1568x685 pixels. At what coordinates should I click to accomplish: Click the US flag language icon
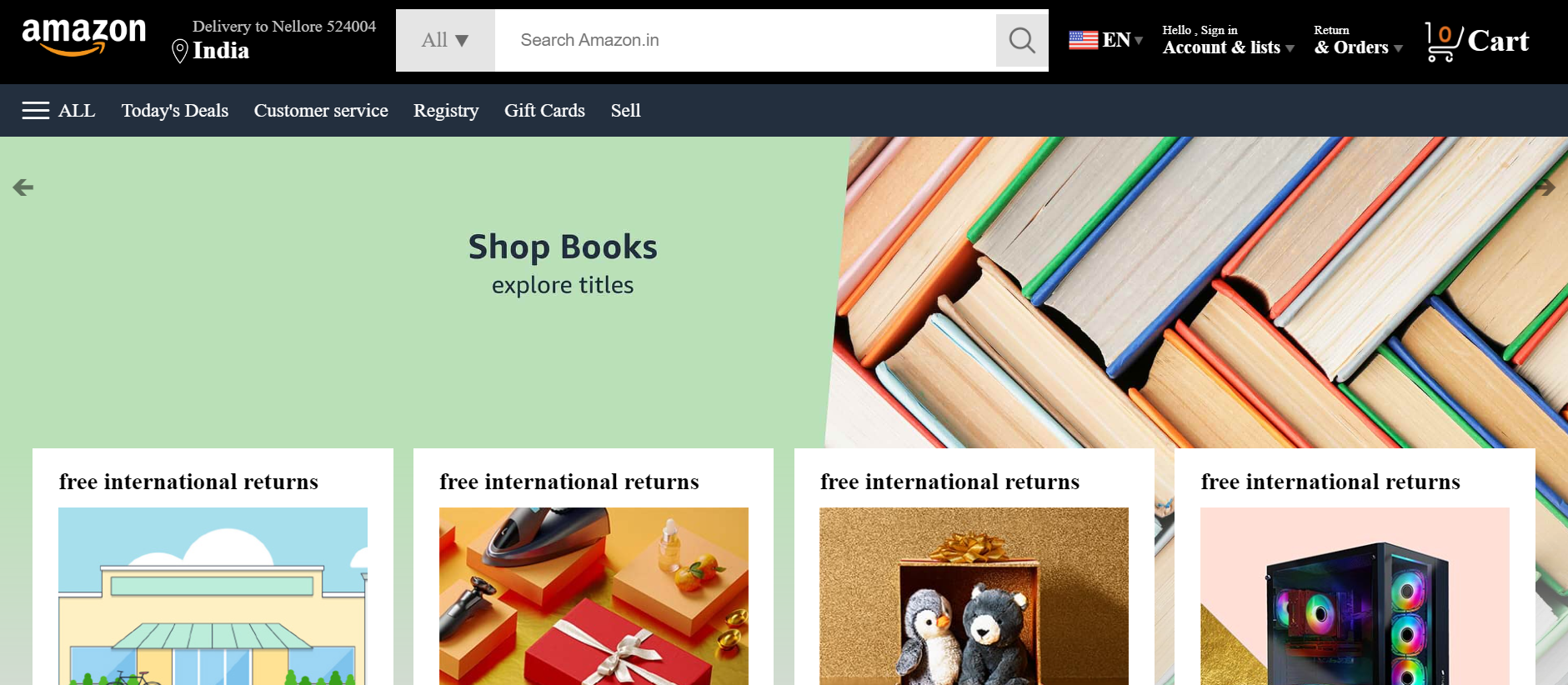(1083, 40)
